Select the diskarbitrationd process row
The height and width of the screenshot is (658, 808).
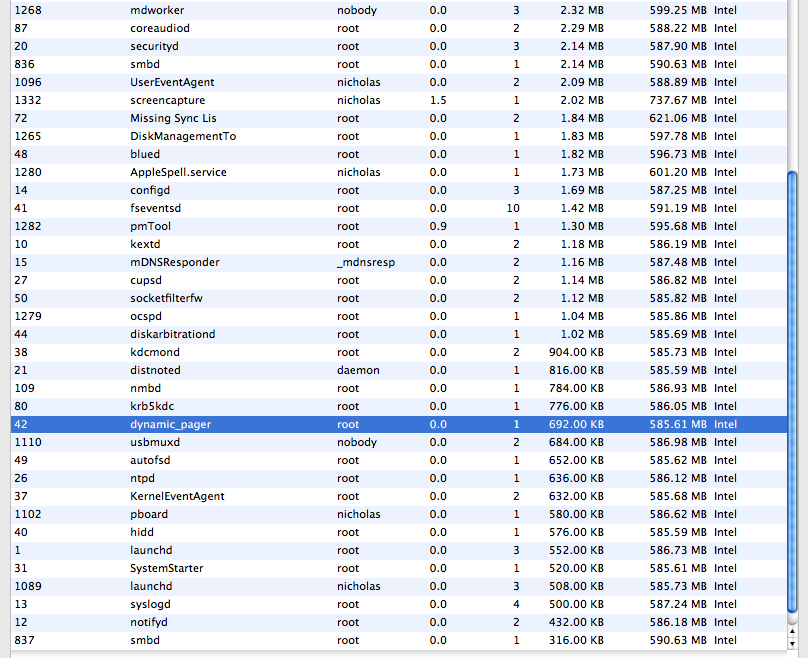399,335
